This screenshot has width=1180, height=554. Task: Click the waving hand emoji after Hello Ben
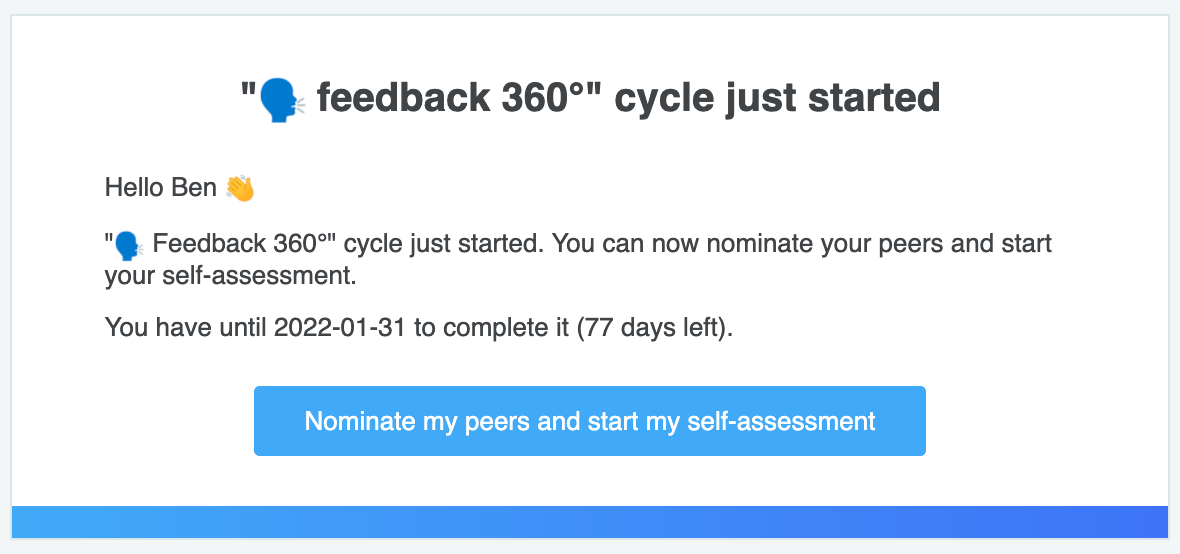240,188
